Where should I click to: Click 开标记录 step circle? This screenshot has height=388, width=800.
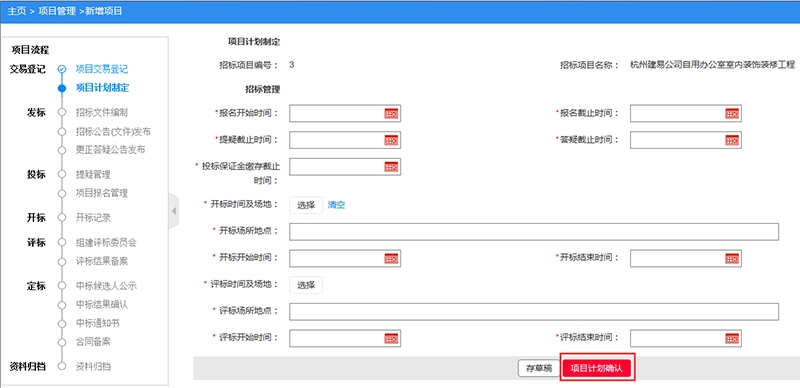pyautogui.click(x=62, y=218)
